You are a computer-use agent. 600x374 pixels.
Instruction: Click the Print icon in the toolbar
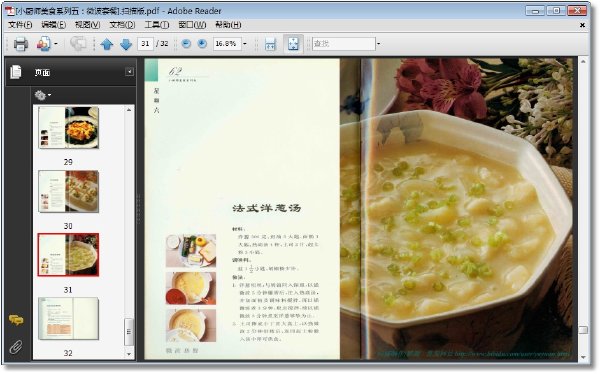tap(21, 44)
